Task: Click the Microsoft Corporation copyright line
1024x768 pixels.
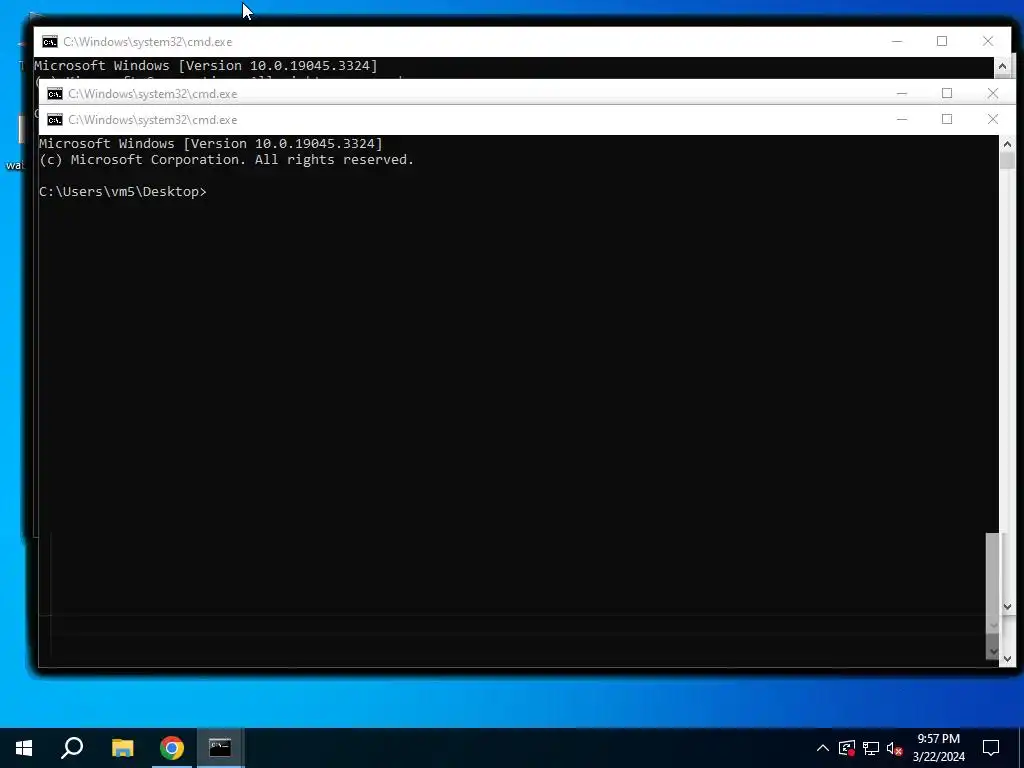Action: coord(227,160)
